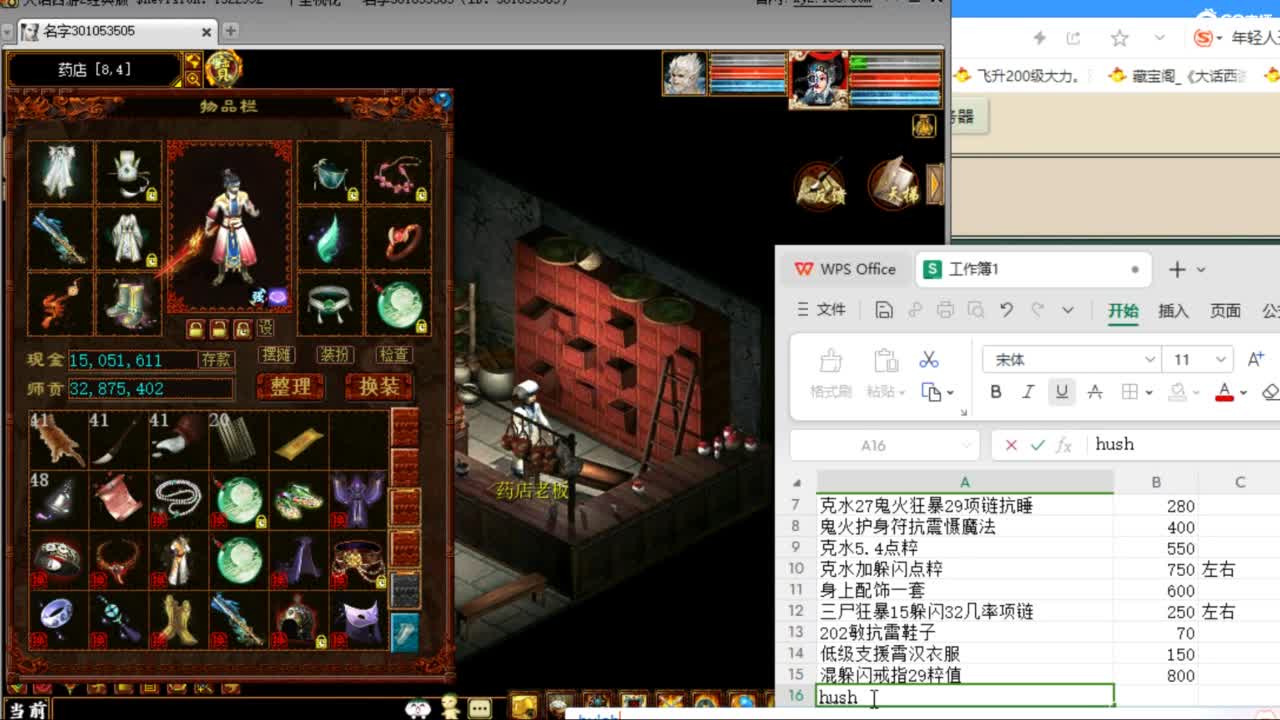Click the browser bookmark star icon
Screen dimensions: 1280x720
tap(1119, 38)
